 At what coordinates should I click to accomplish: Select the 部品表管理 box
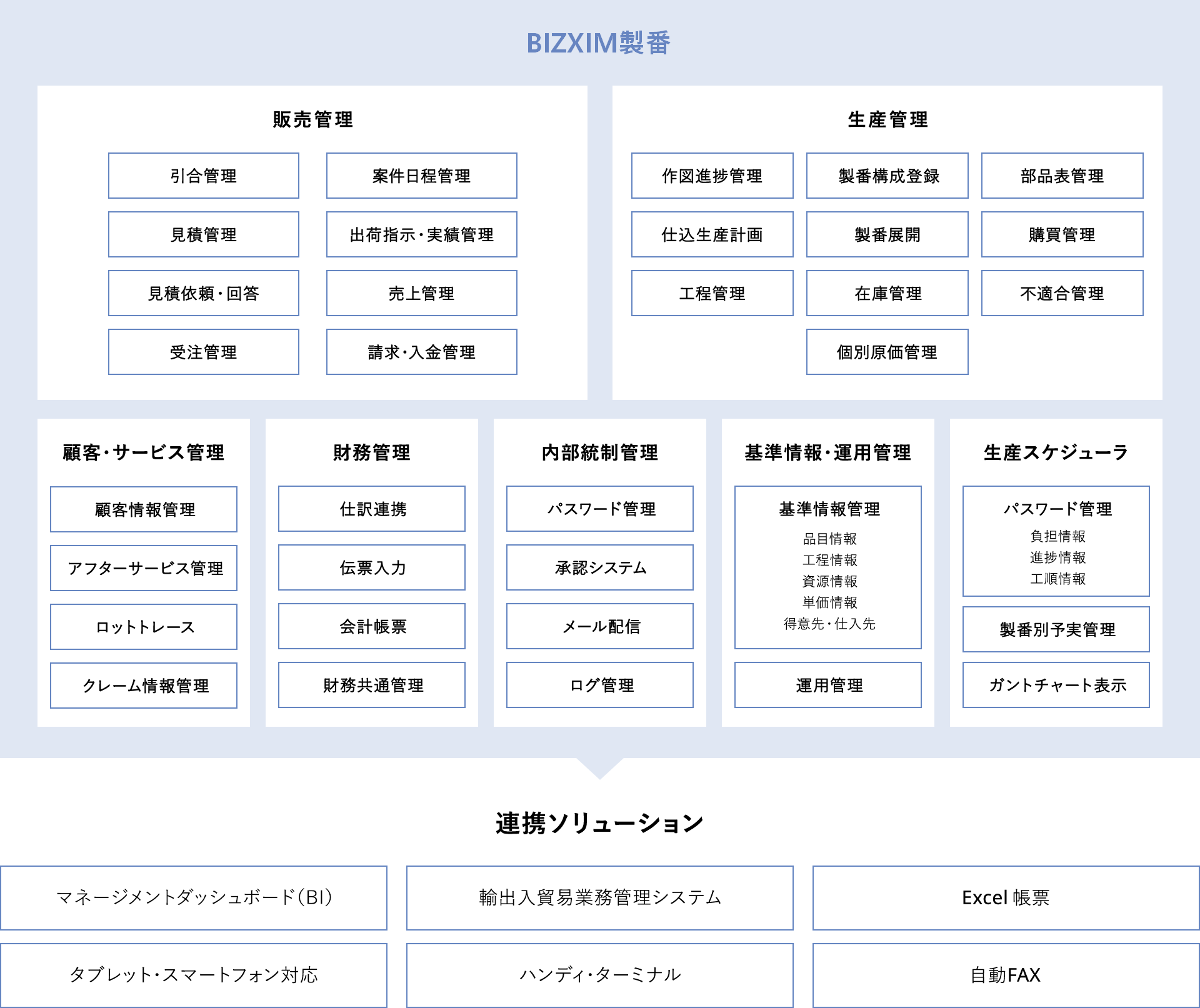coord(1062,176)
